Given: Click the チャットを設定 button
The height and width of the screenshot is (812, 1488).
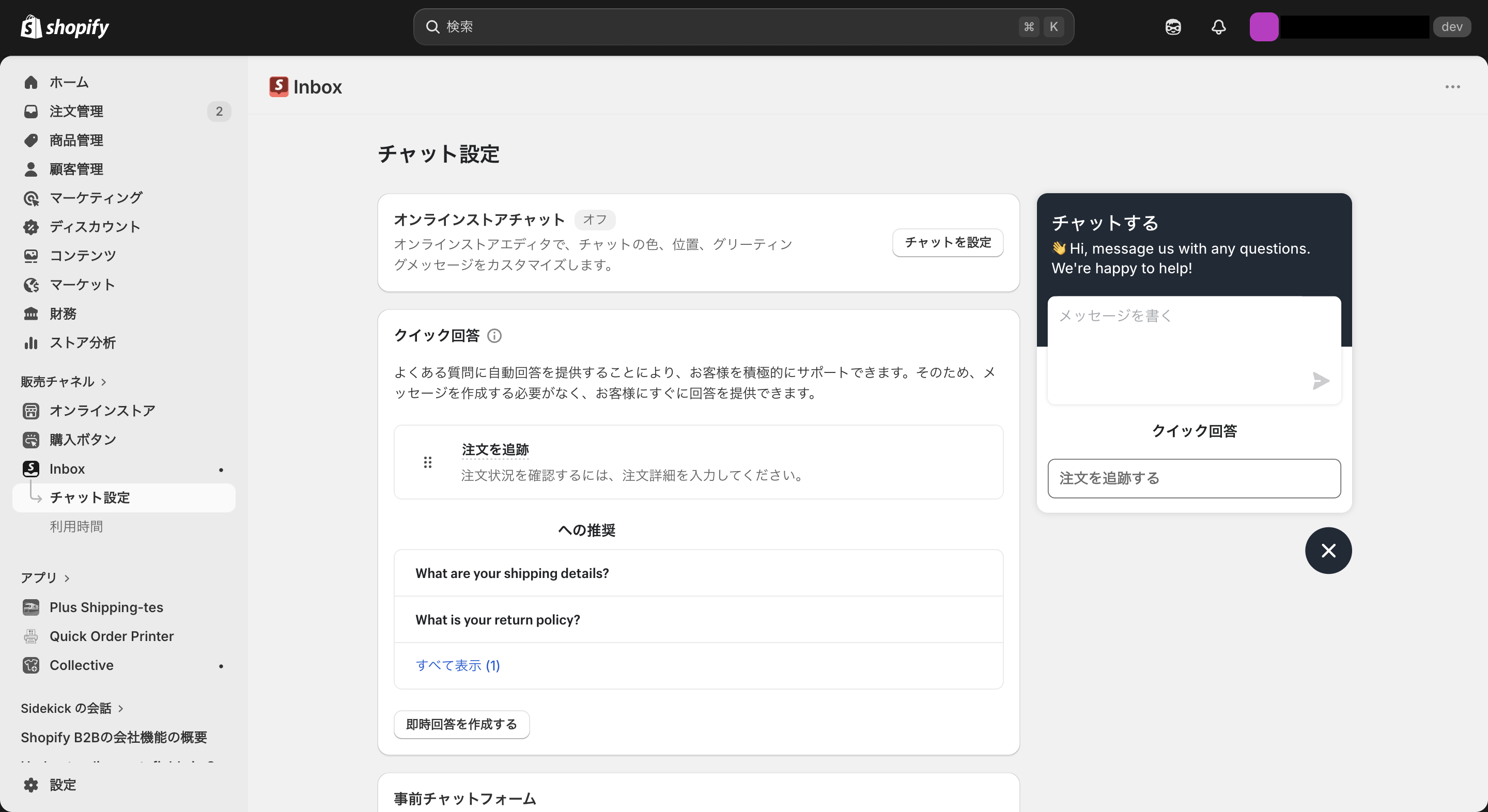Looking at the screenshot, I should (947, 243).
